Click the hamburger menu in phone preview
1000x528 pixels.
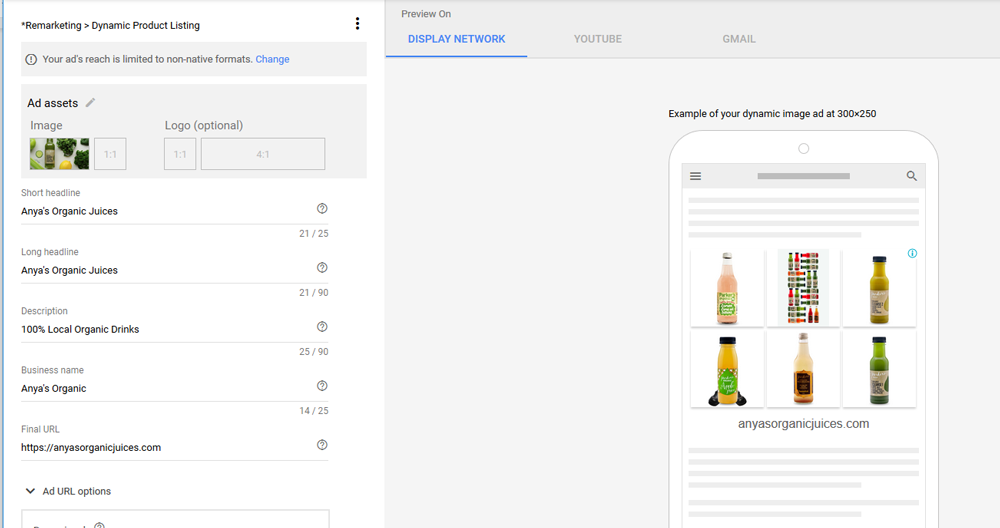[x=696, y=176]
